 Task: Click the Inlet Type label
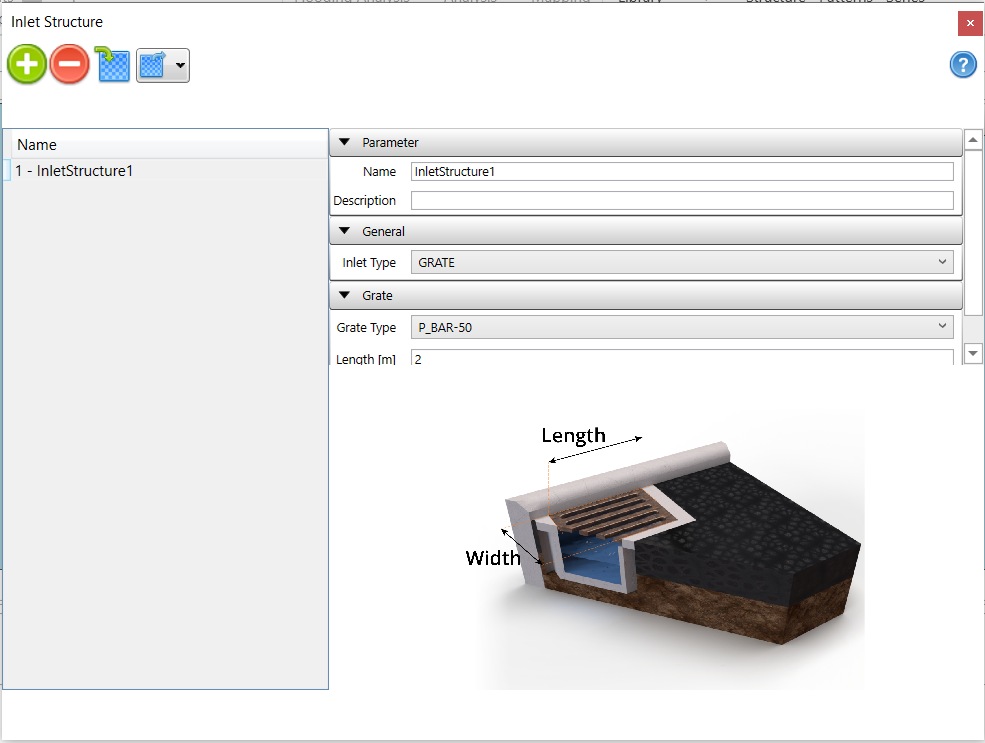click(x=369, y=263)
